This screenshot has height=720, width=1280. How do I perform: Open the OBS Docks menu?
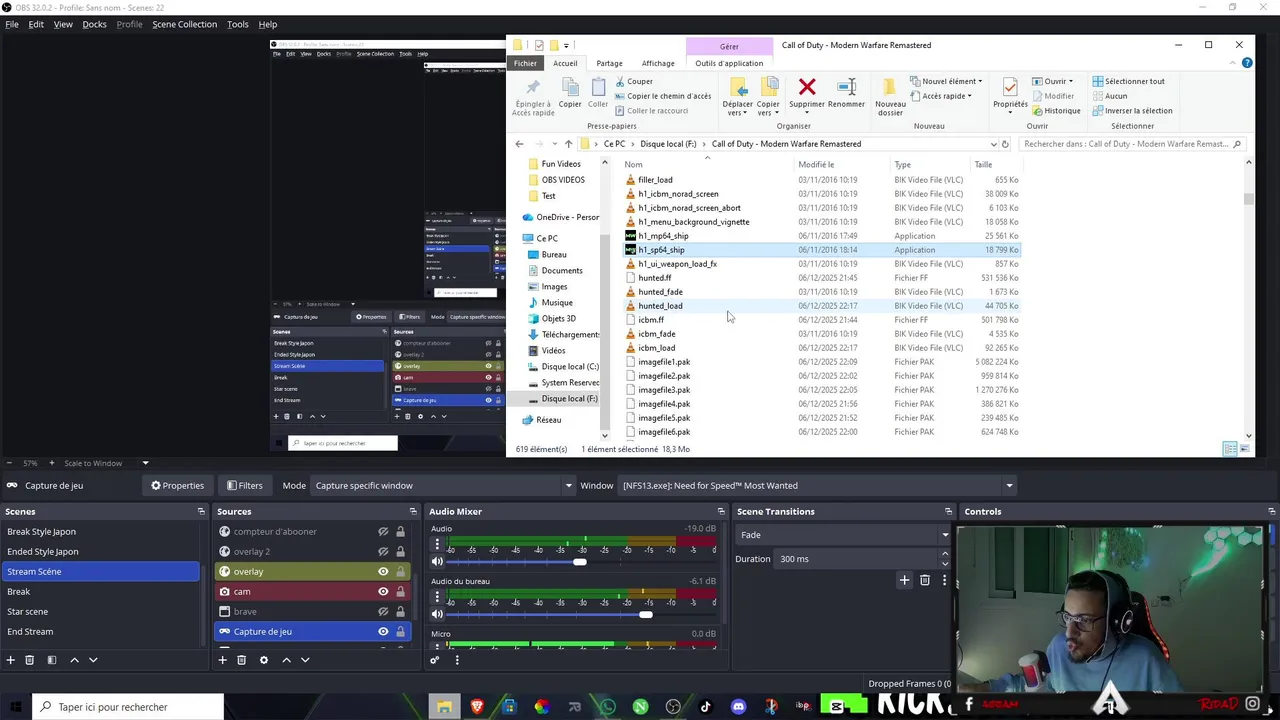[94, 24]
